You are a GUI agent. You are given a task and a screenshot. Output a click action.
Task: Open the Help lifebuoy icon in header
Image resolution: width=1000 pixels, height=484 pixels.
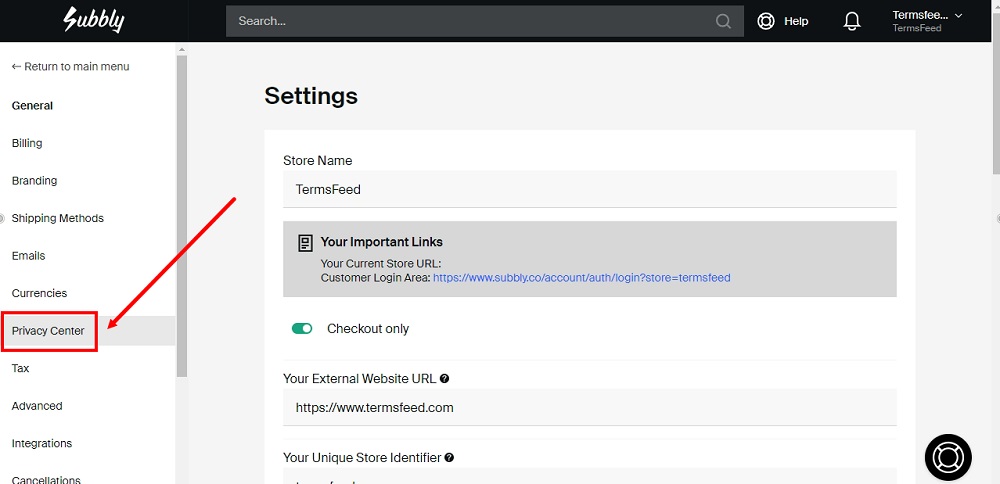[765, 21]
